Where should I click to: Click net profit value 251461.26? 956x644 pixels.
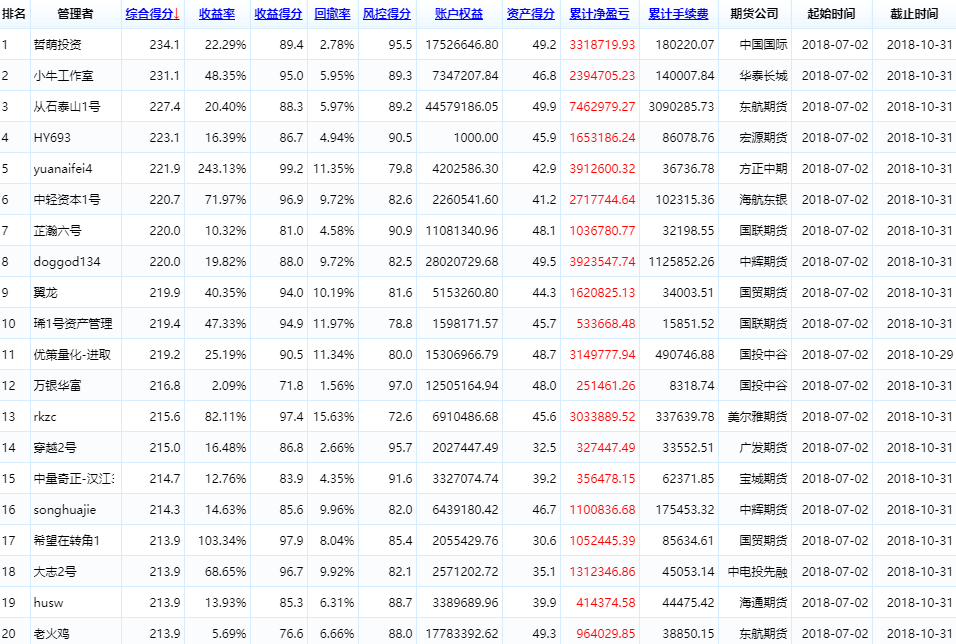(x=605, y=385)
